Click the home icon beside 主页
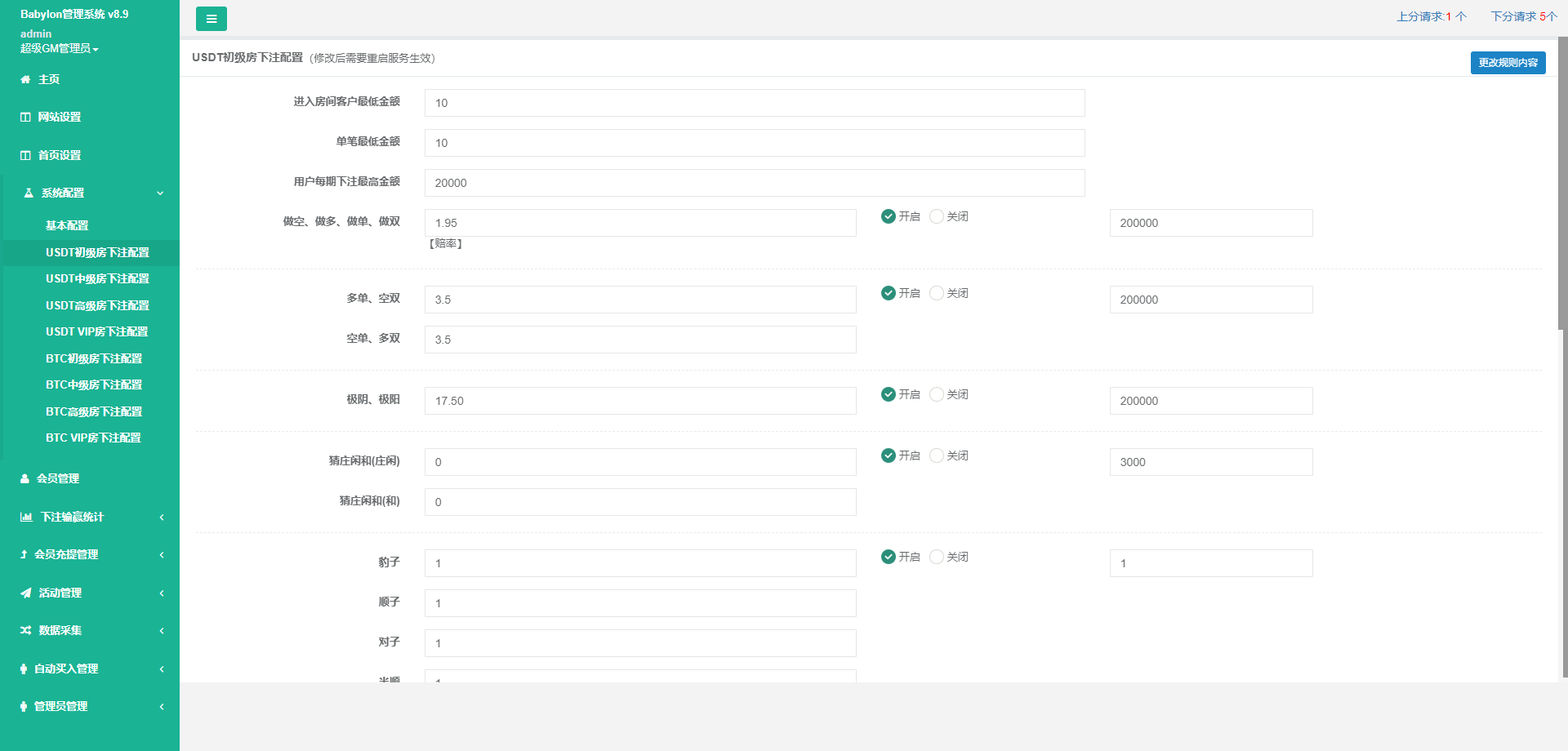This screenshot has width=1568, height=751. (x=25, y=80)
